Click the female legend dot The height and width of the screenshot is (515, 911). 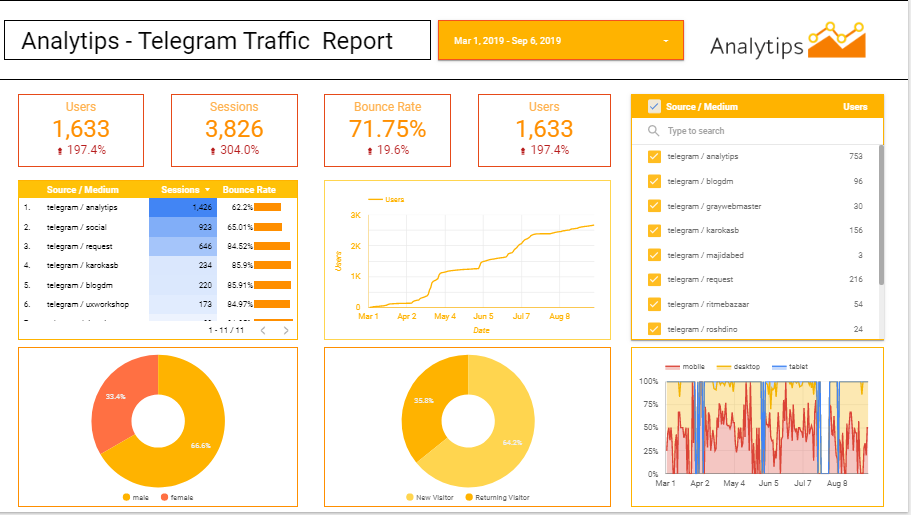pos(164,497)
